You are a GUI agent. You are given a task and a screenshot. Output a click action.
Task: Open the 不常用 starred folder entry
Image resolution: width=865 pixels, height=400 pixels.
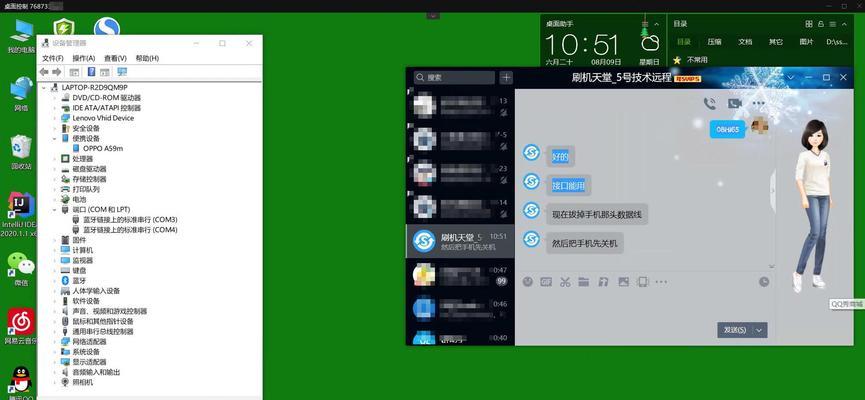(x=691, y=60)
